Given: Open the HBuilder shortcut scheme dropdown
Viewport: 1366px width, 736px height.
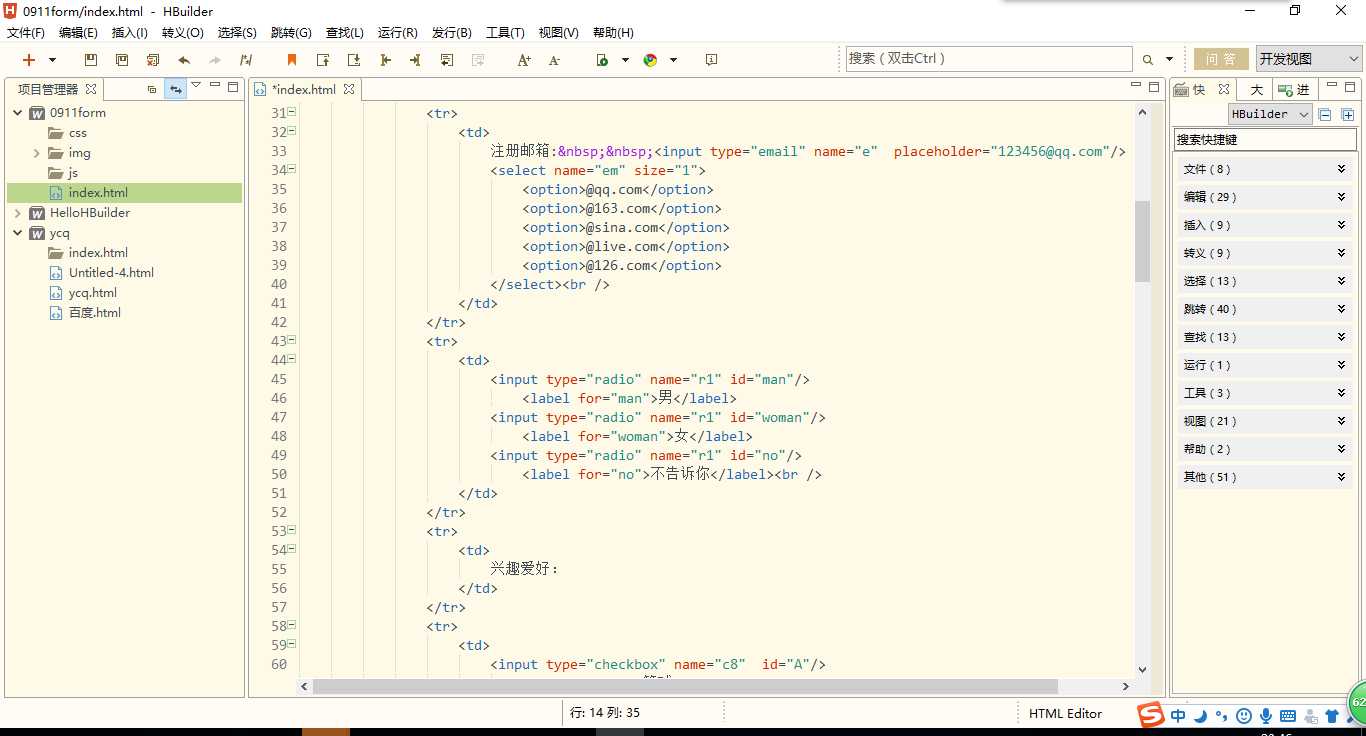Looking at the screenshot, I should click(x=1270, y=114).
